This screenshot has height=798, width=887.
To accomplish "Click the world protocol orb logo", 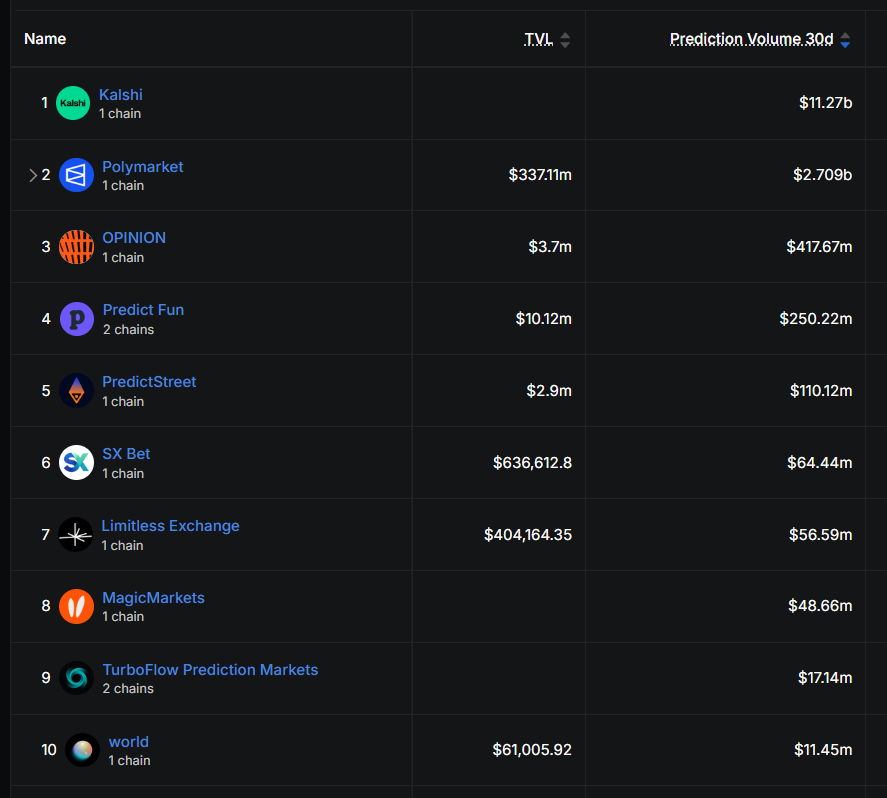I will [83, 750].
